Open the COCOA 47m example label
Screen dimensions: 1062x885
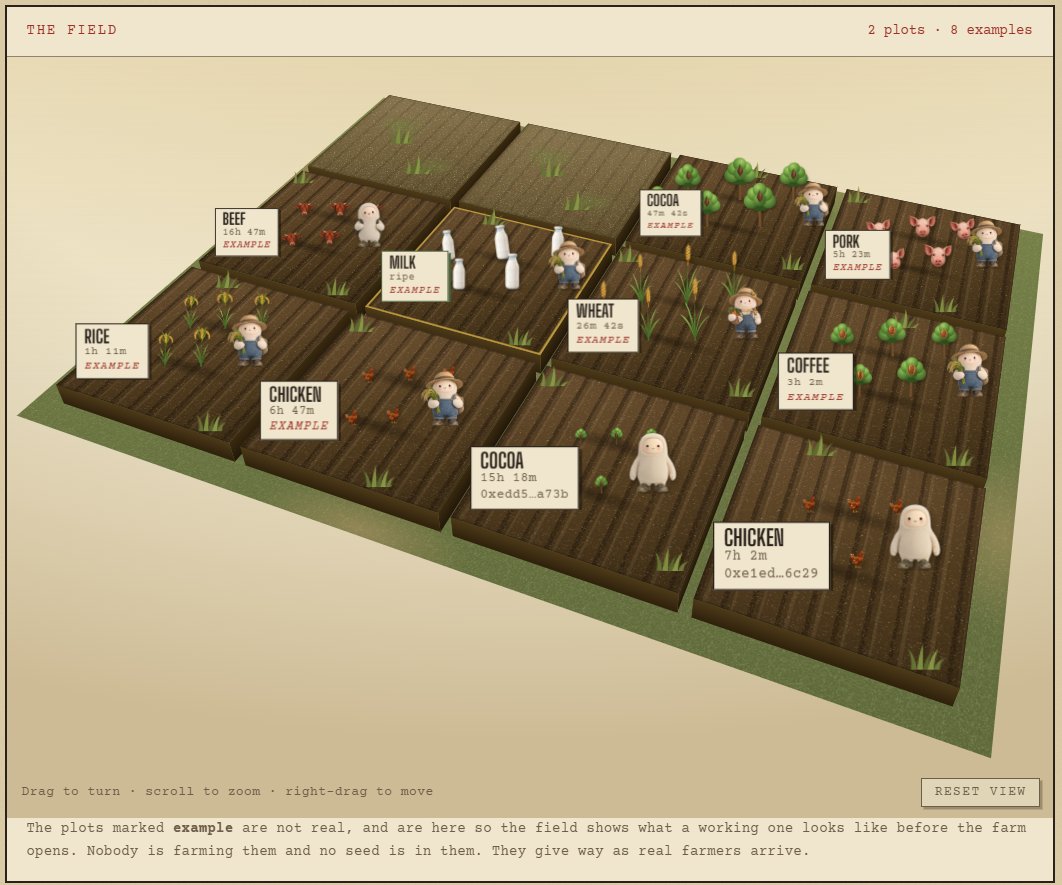tap(670, 213)
